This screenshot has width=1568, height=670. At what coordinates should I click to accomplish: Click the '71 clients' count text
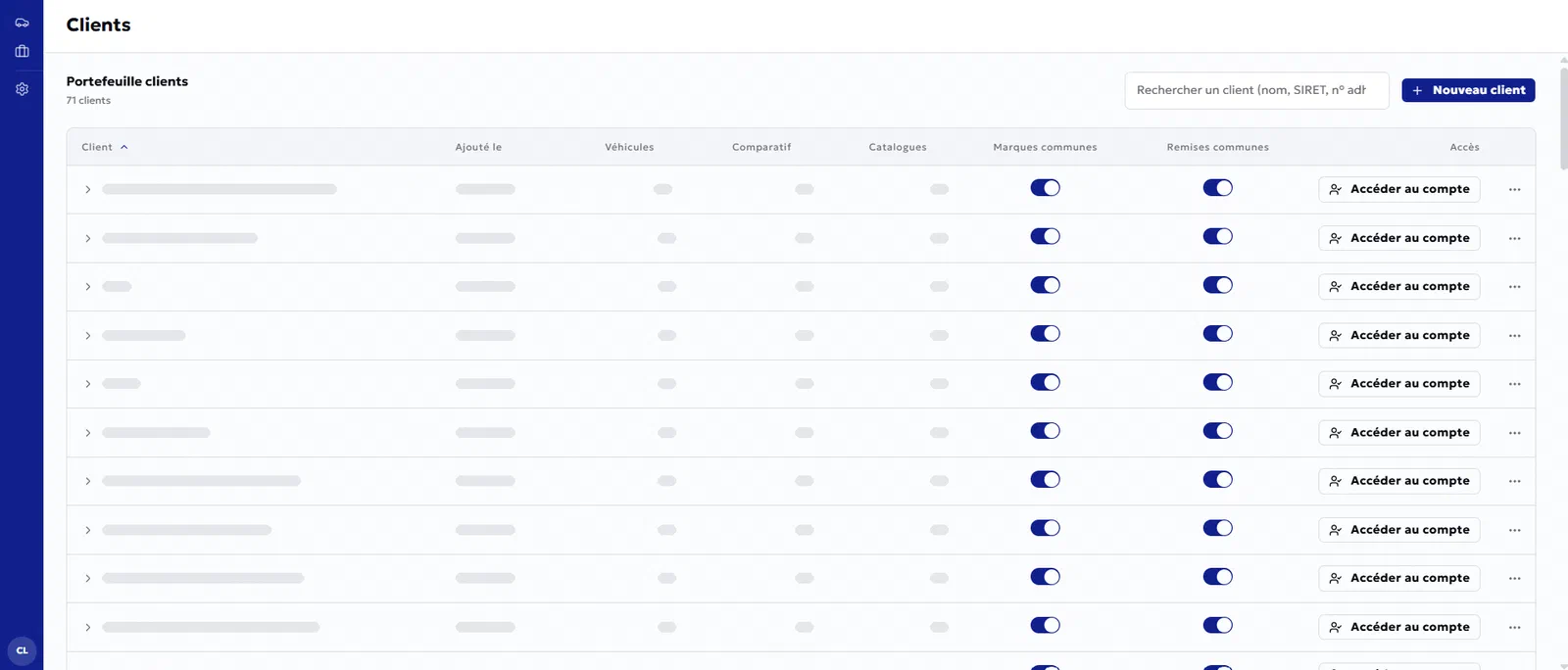[x=88, y=100]
